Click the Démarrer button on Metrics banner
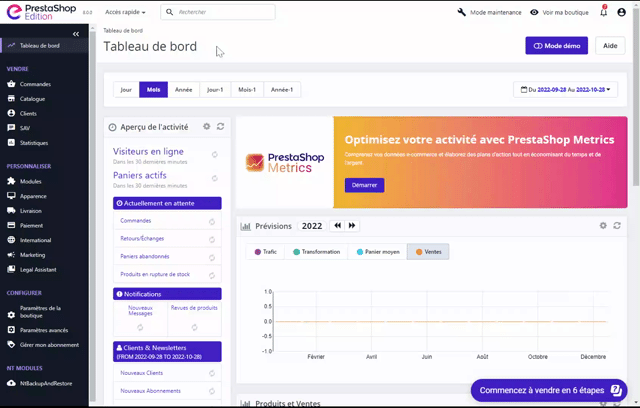The image size is (640, 408). (x=364, y=185)
